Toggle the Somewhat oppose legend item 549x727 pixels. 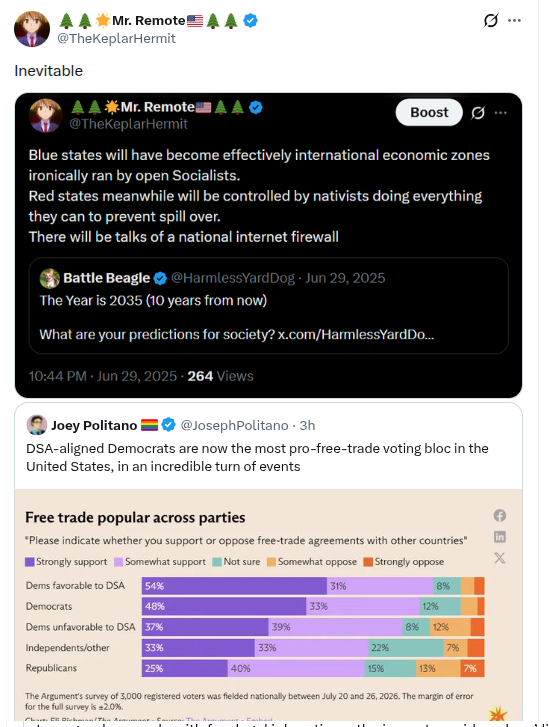coord(312,562)
